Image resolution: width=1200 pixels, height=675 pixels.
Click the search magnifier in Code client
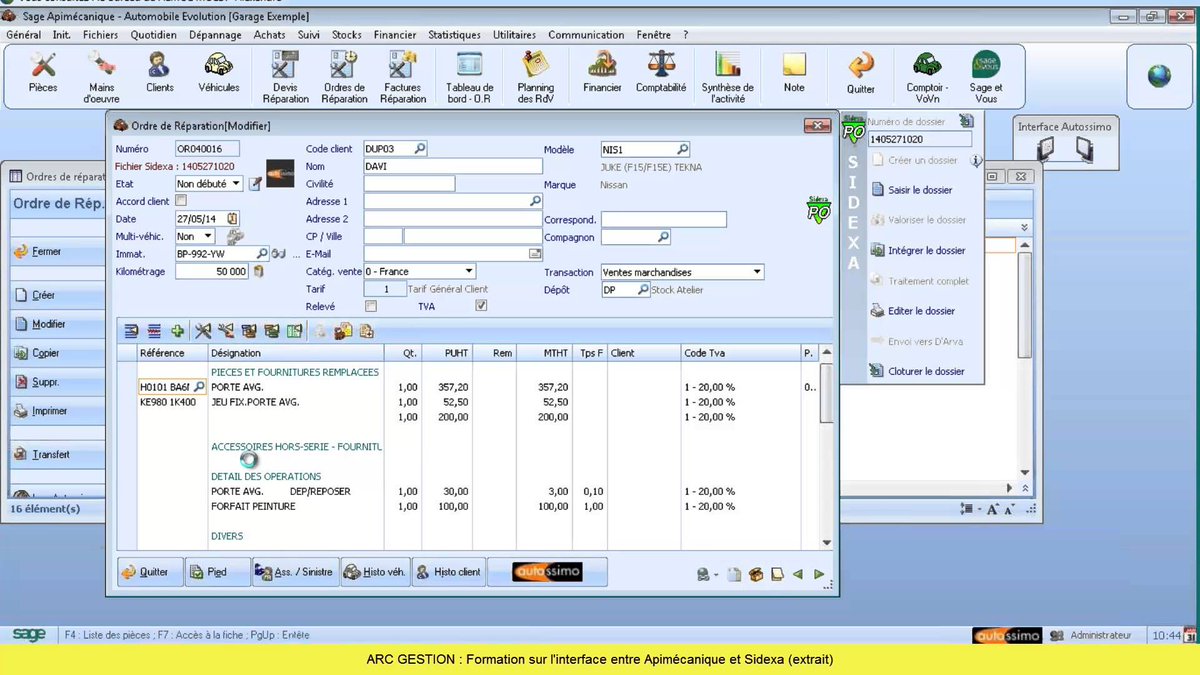(x=420, y=148)
